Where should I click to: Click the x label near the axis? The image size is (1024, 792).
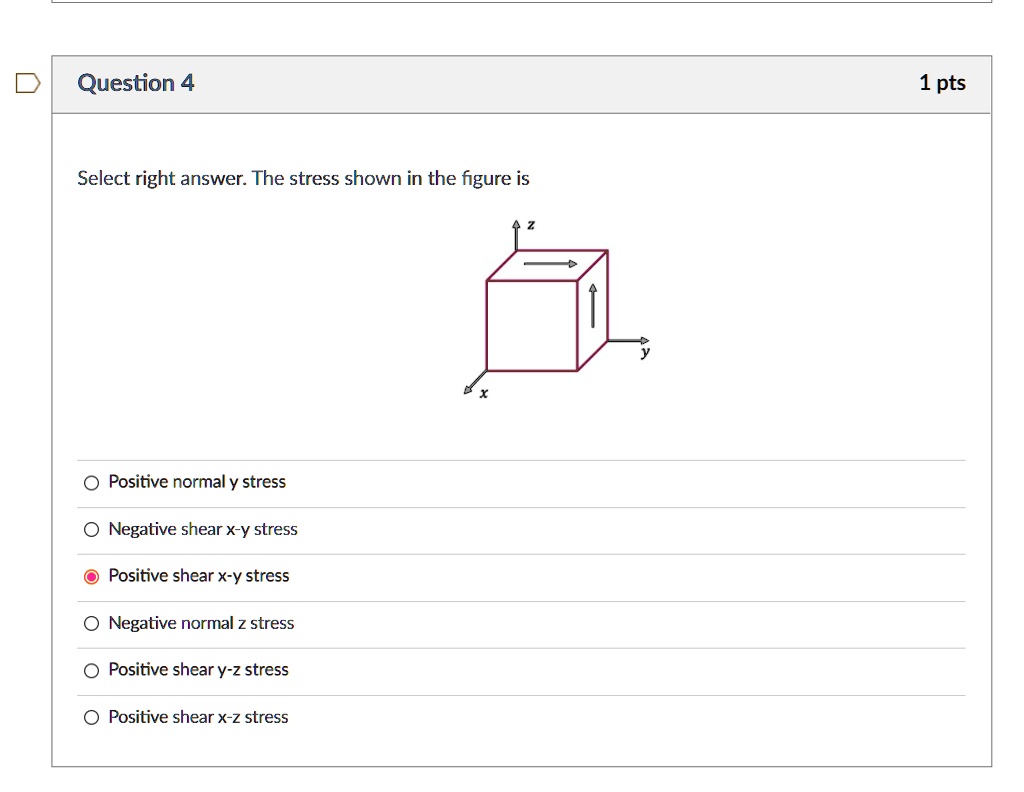pyautogui.click(x=483, y=394)
